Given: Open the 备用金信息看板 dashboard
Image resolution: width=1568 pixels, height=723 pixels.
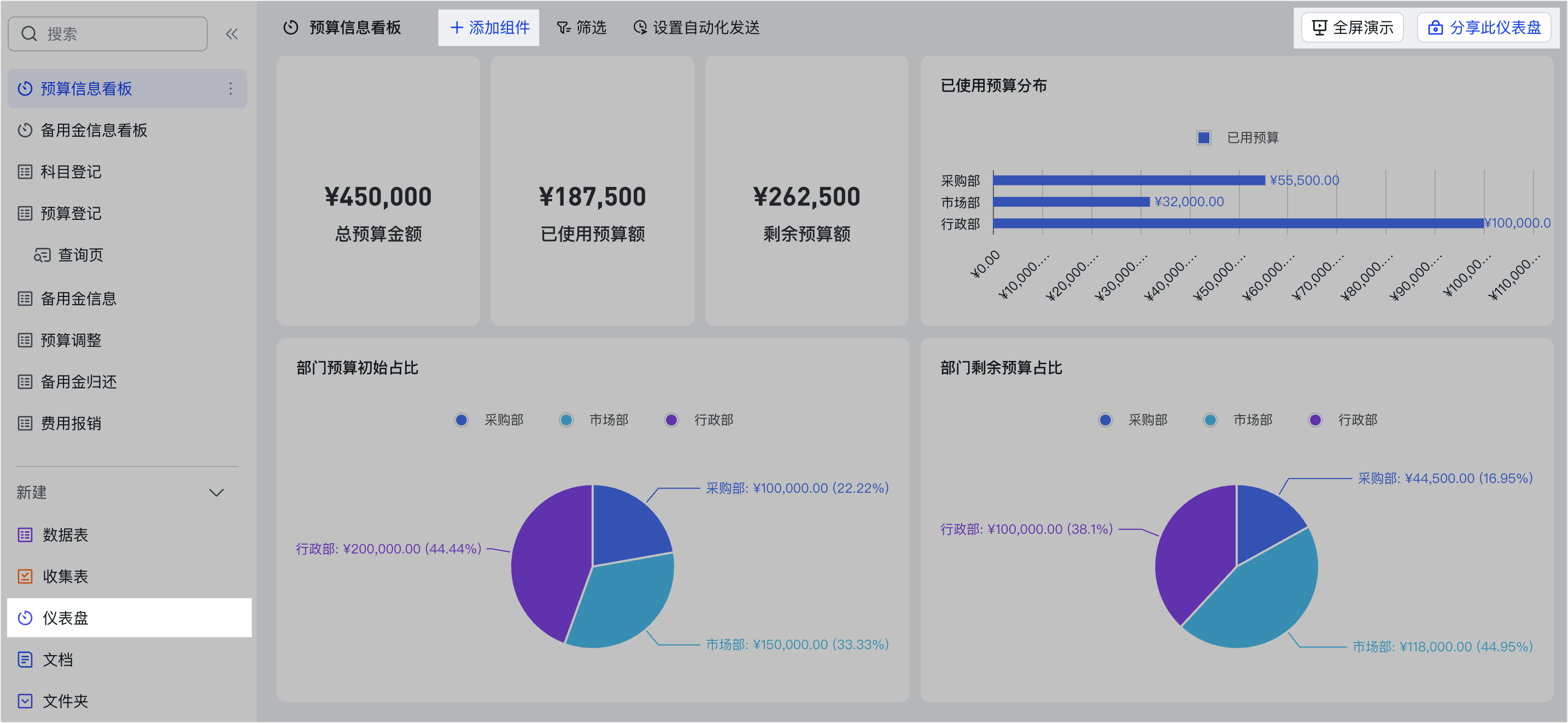Looking at the screenshot, I should tap(93, 130).
